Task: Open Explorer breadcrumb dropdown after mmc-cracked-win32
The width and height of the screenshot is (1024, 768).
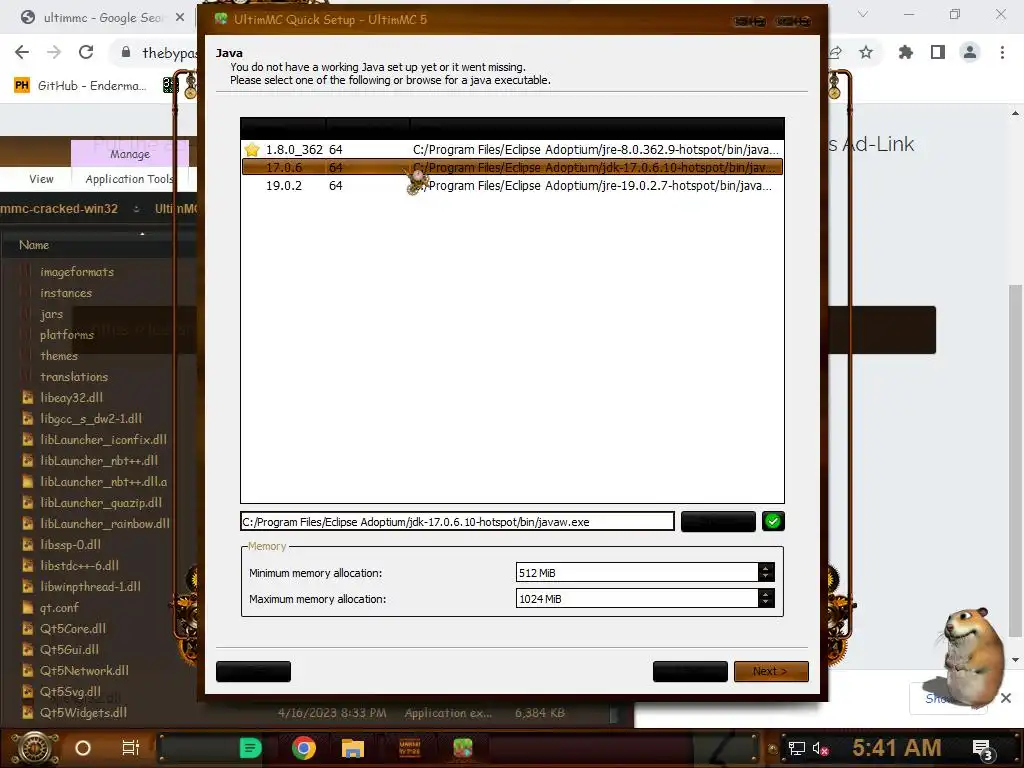Action: [136, 209]
